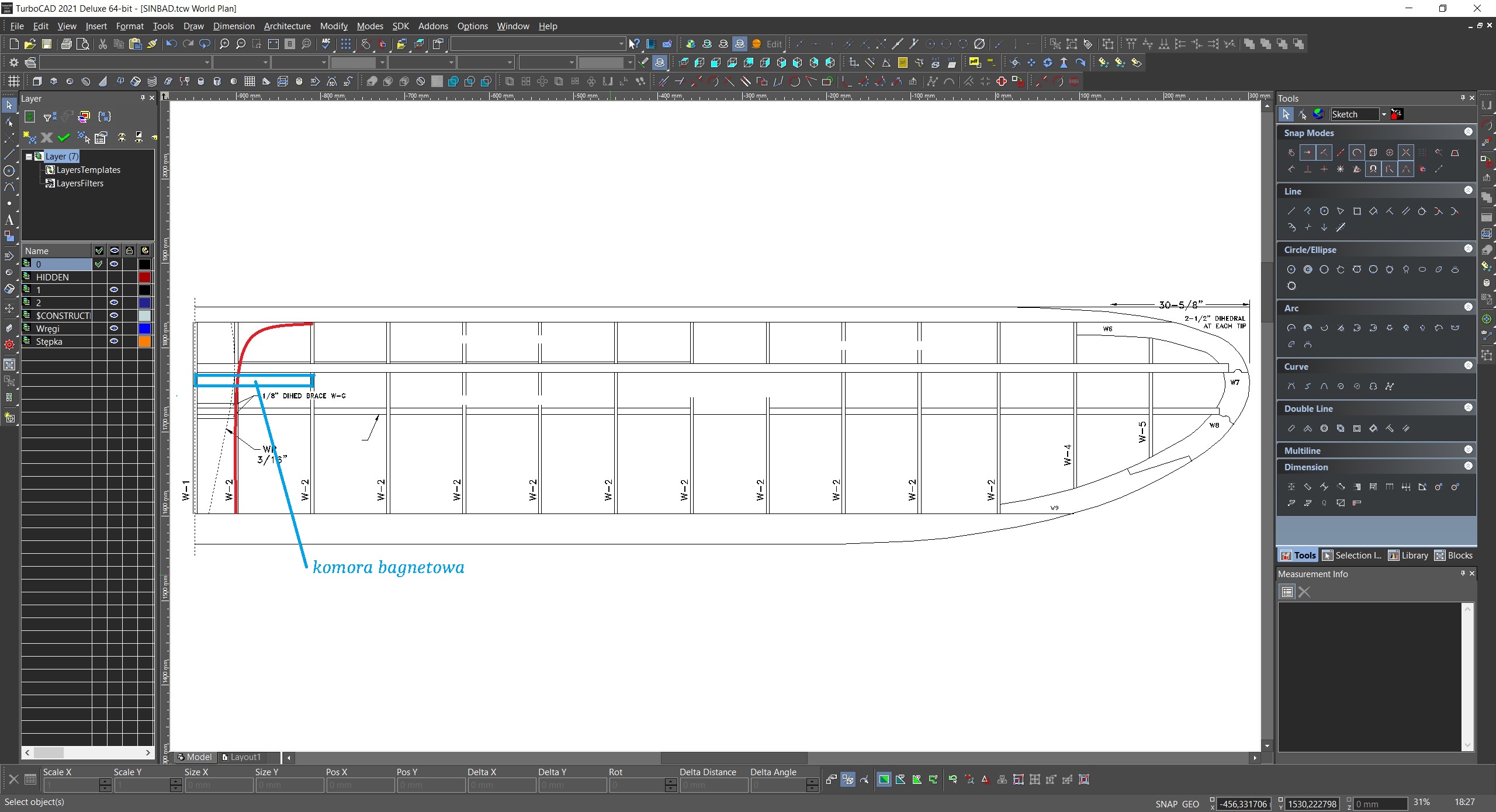Click the Scale X input field
Image resolution: width=1496 pixels, height=812 pixels.
pyautogui.click(x=71, y=785)
